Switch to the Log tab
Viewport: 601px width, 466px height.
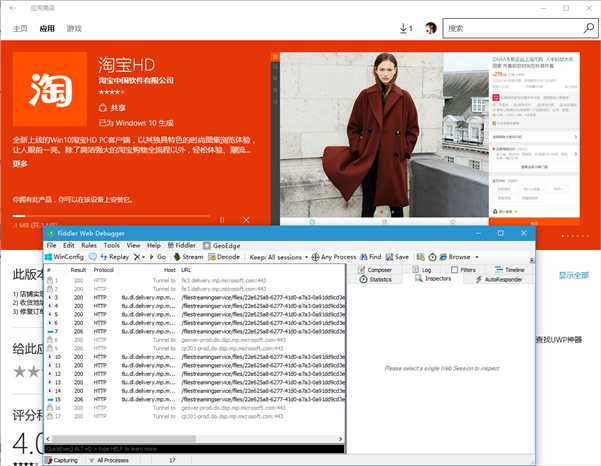(422, 270)
